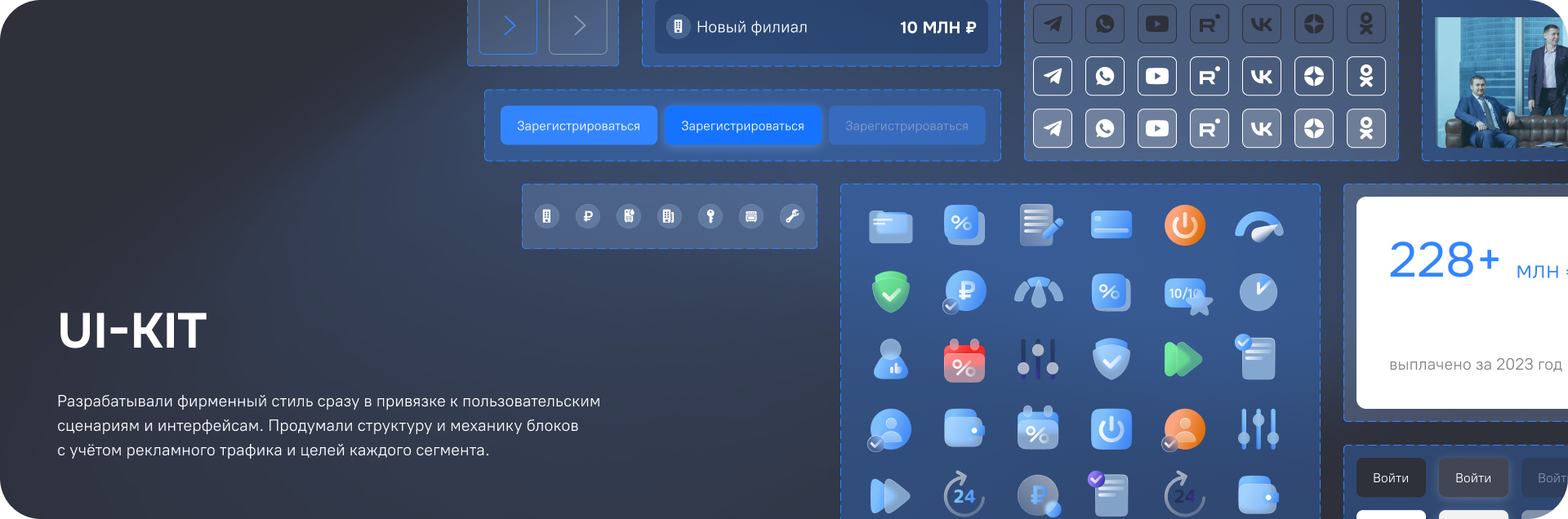
Task: Click the small key icon in the icon strip
Action: click(x=710, y=216)
